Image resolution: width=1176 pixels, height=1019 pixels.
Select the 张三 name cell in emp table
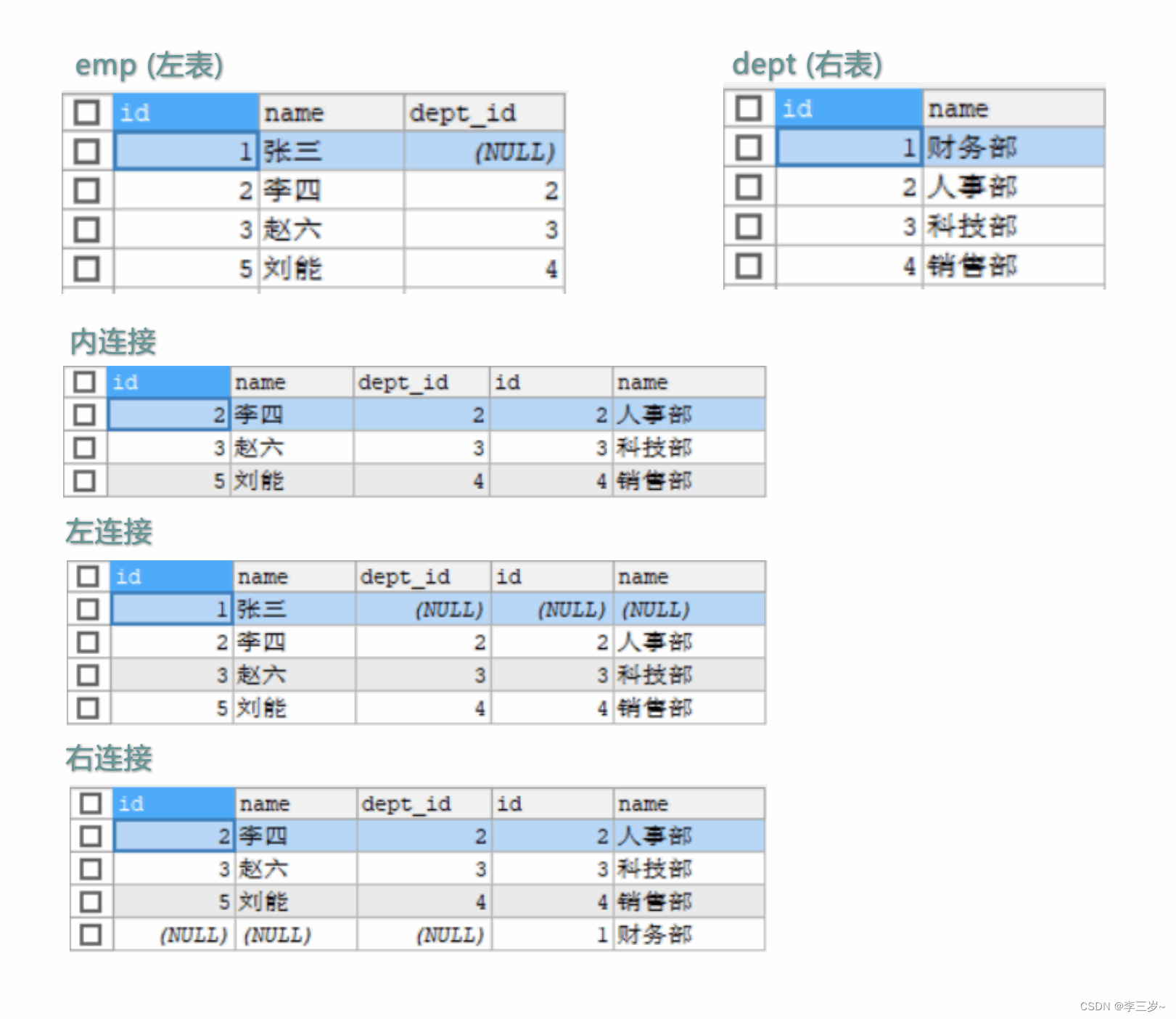331,152
